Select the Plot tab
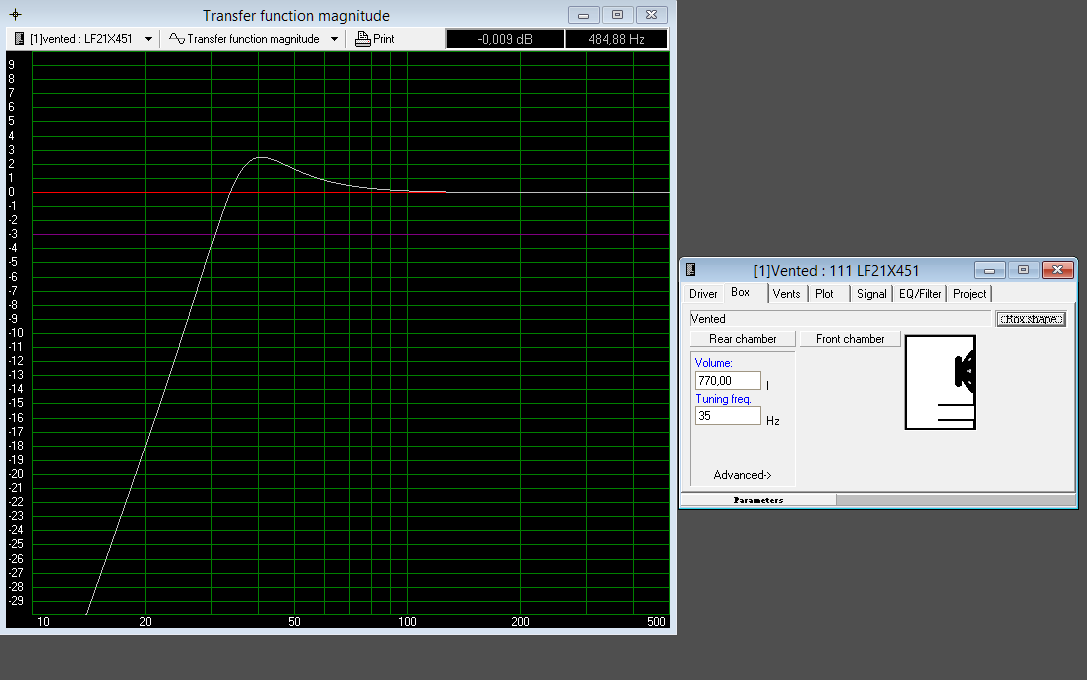1087x680 pixels. click(x=824, y=294)
